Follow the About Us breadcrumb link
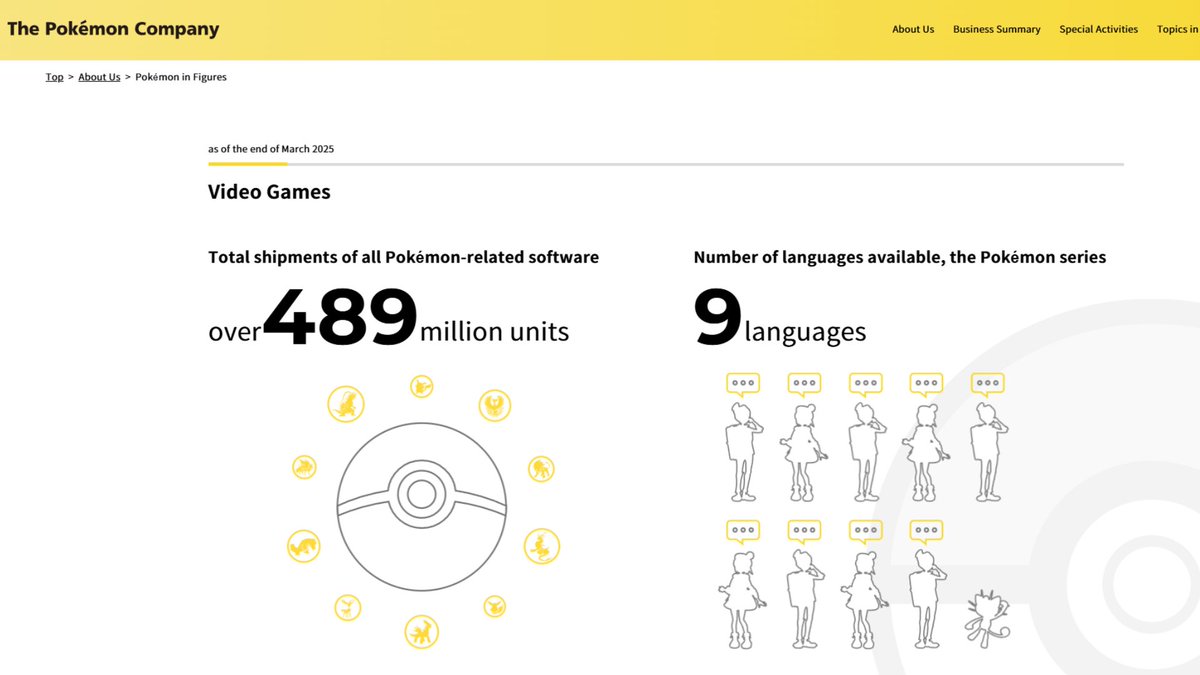The height and width of the screenshot is (675, 1200). coord(99,77)
